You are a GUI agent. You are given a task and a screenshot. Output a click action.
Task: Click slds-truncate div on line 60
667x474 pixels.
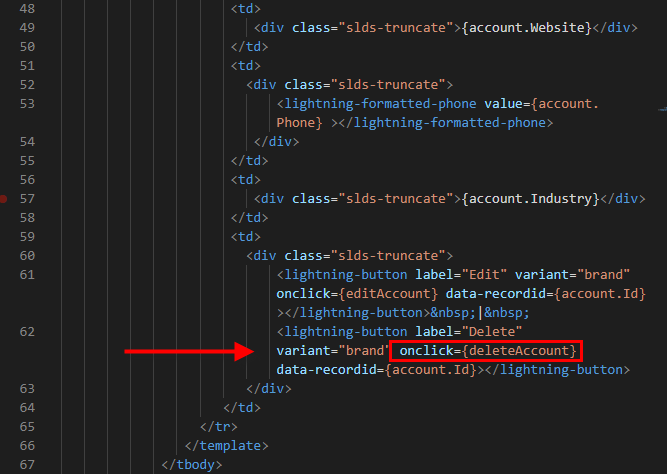click(x=350, y=255)
